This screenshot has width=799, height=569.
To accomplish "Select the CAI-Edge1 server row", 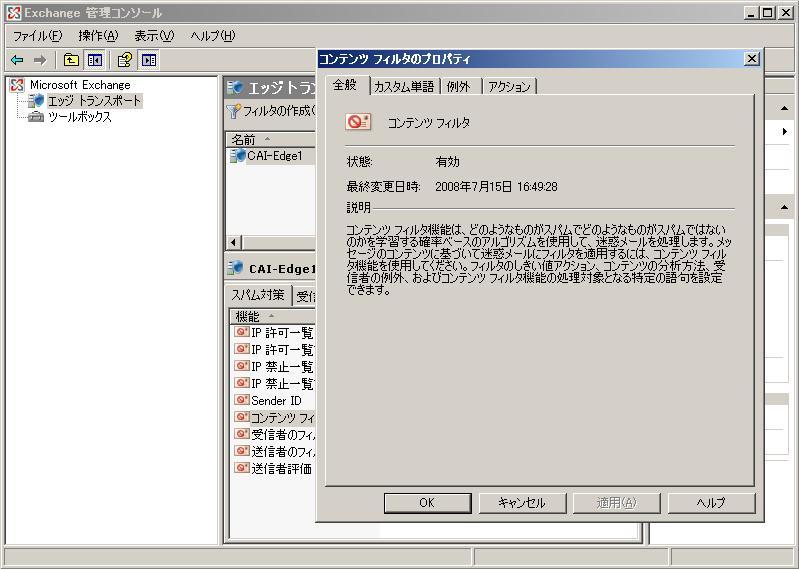I will click(271, 155).
